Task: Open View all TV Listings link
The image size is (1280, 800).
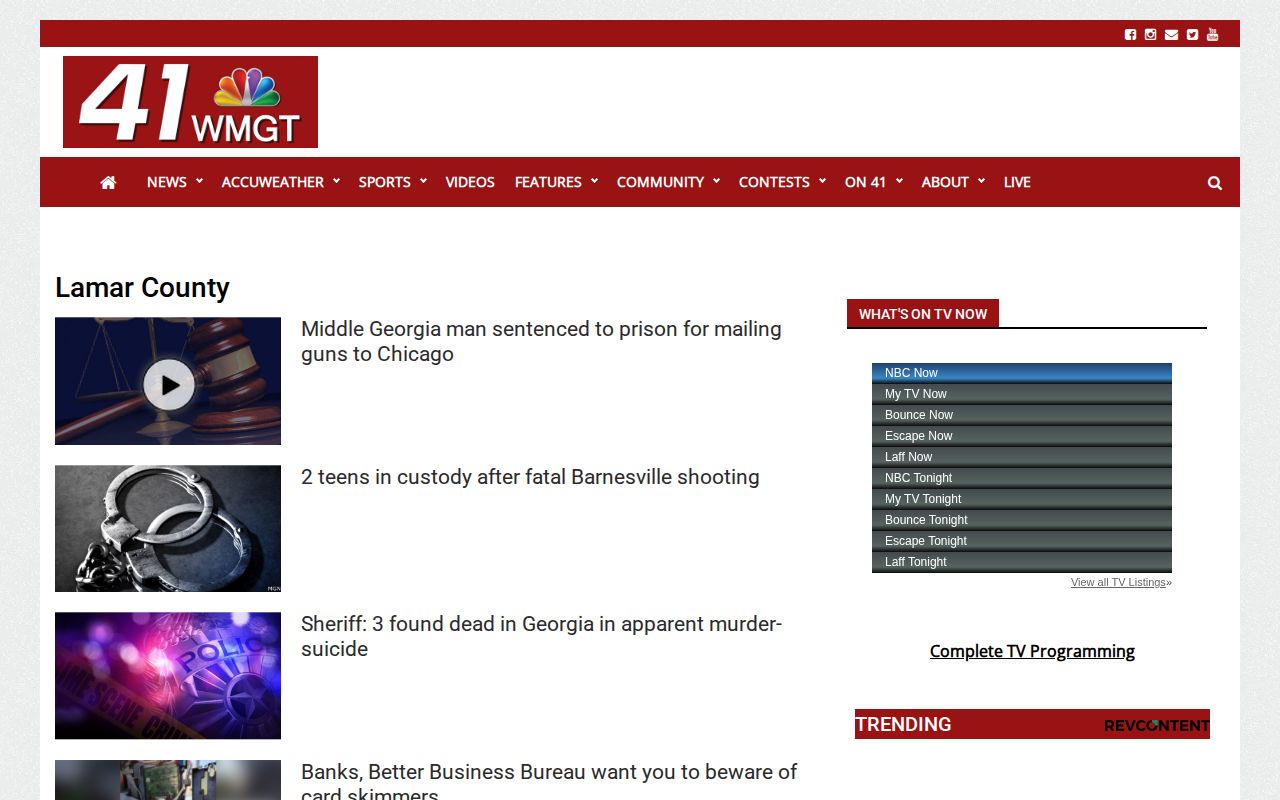Action: click(1118, 582)
